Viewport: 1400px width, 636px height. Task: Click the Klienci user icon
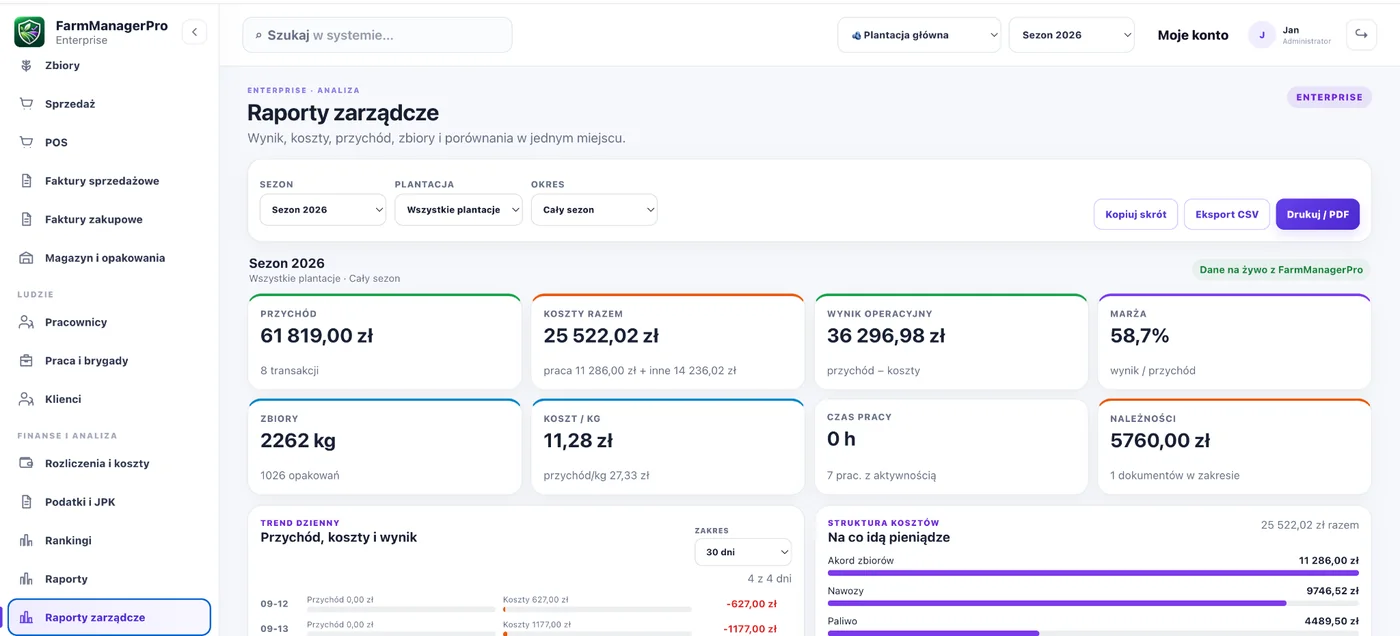point(27,399)
